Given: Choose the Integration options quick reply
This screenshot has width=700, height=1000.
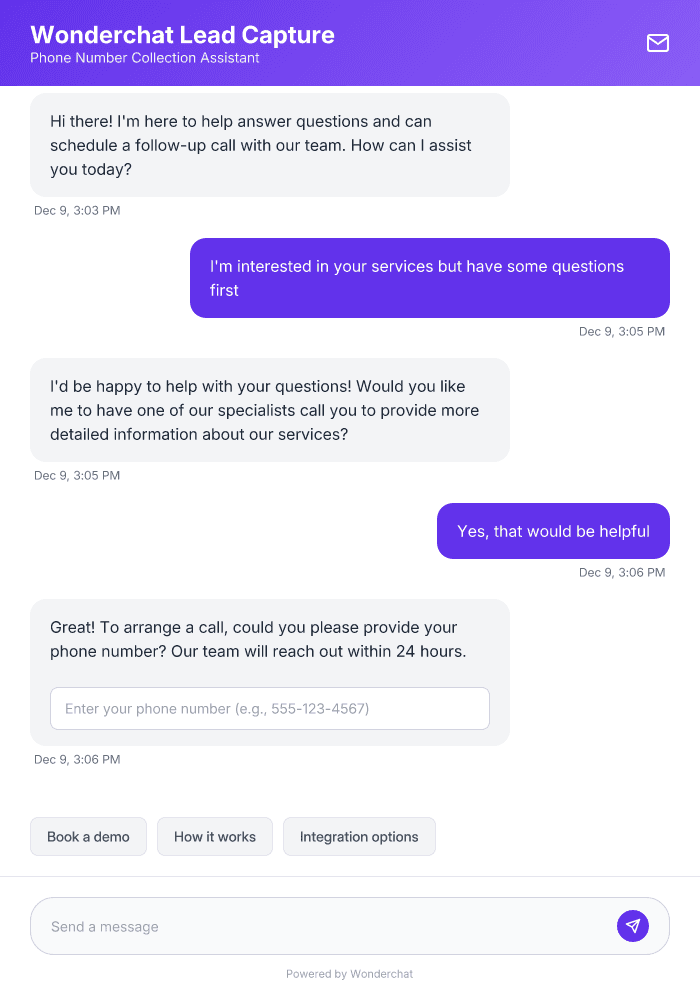Looking at the screenshot, I should point(359,836).
